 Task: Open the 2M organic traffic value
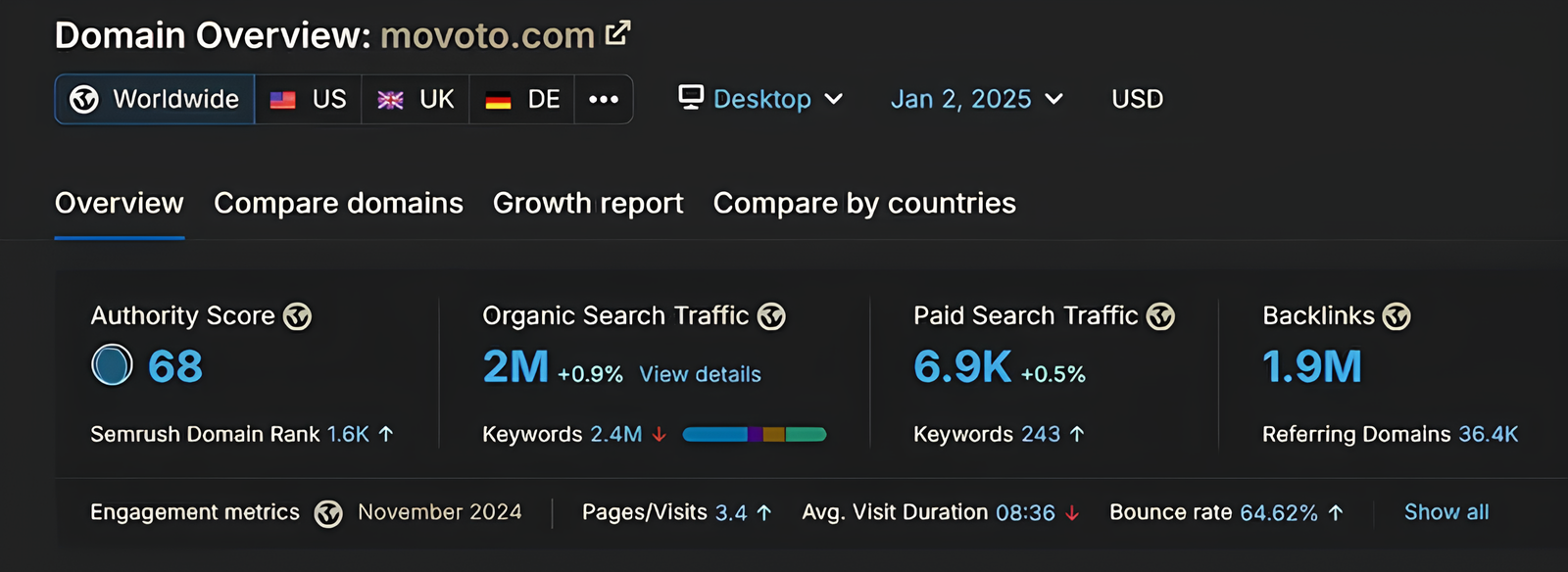pos(515,366)
